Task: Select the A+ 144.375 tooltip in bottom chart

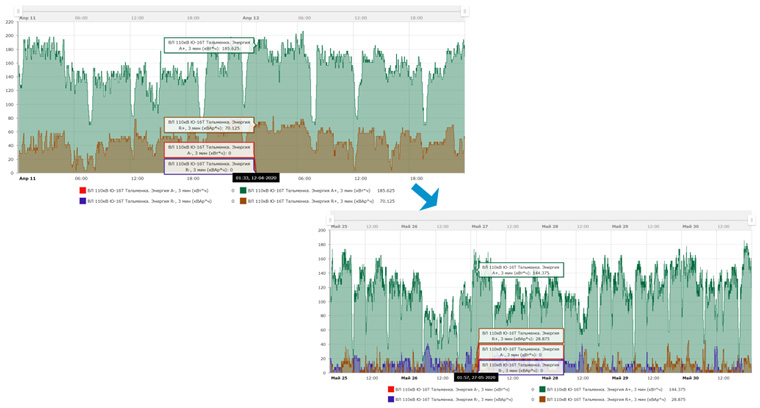Action: tap(520, 270)
